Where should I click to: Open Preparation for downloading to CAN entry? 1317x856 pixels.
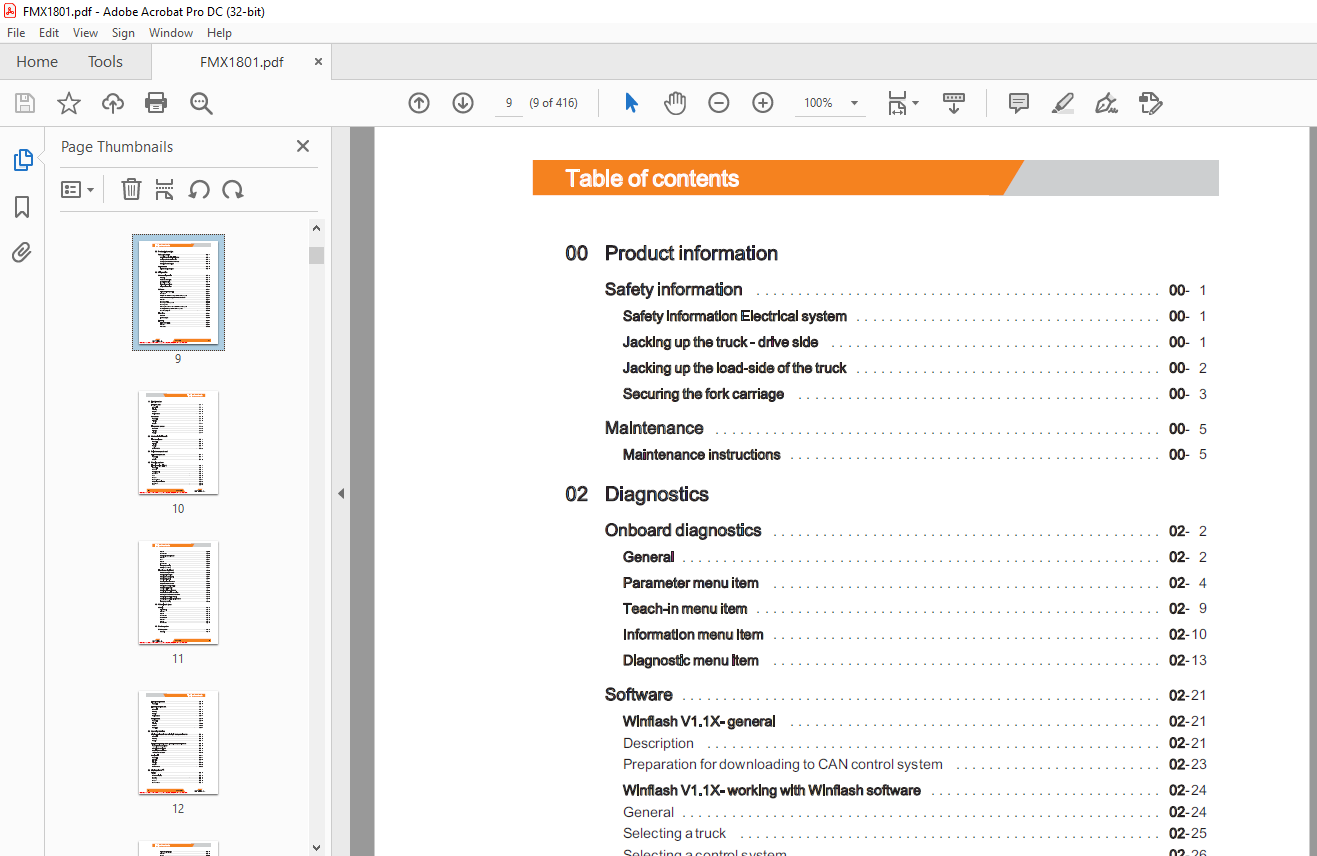coord(783,764)
